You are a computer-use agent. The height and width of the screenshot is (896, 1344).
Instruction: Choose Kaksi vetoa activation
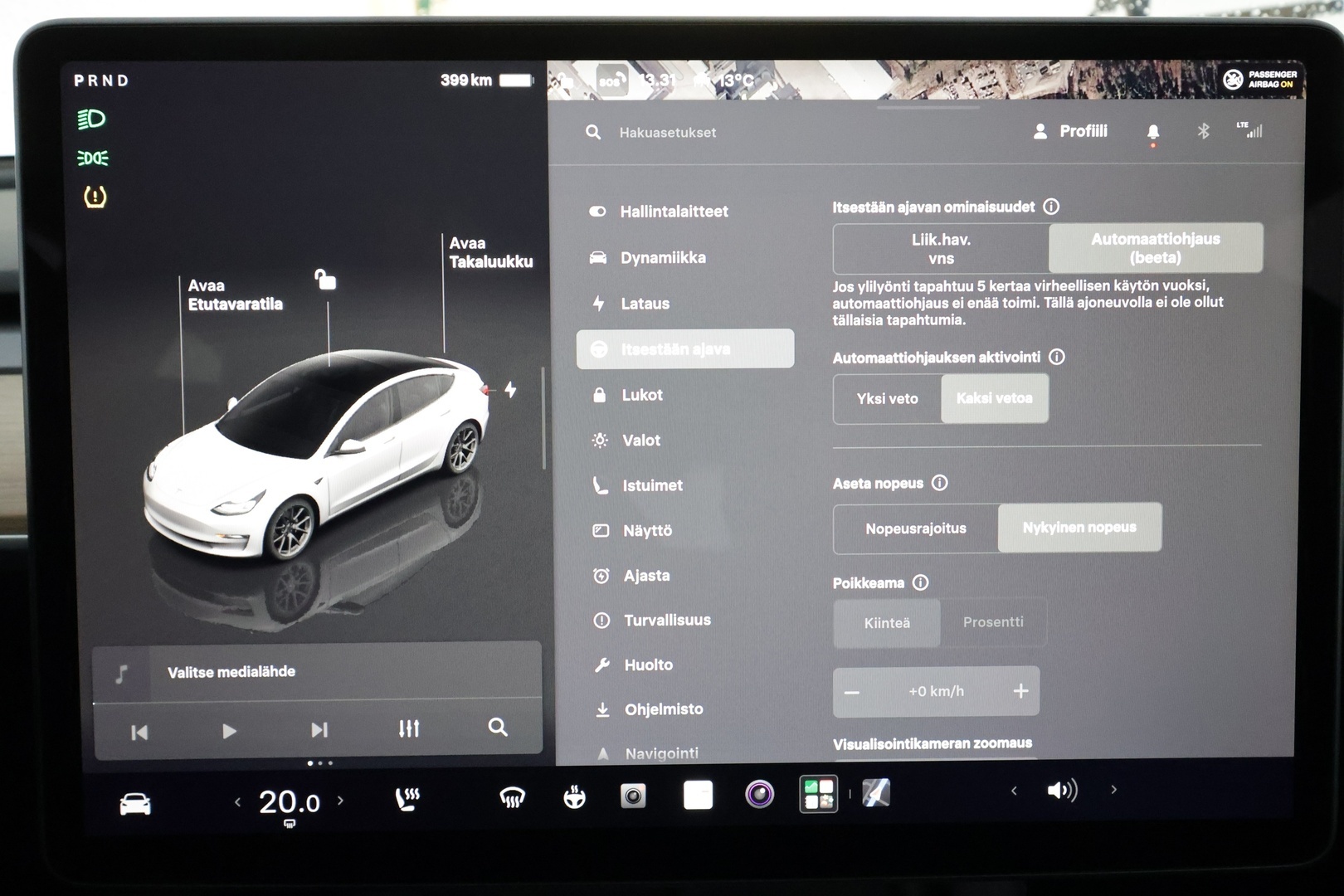pyautogui.click(x=995, y=398)
